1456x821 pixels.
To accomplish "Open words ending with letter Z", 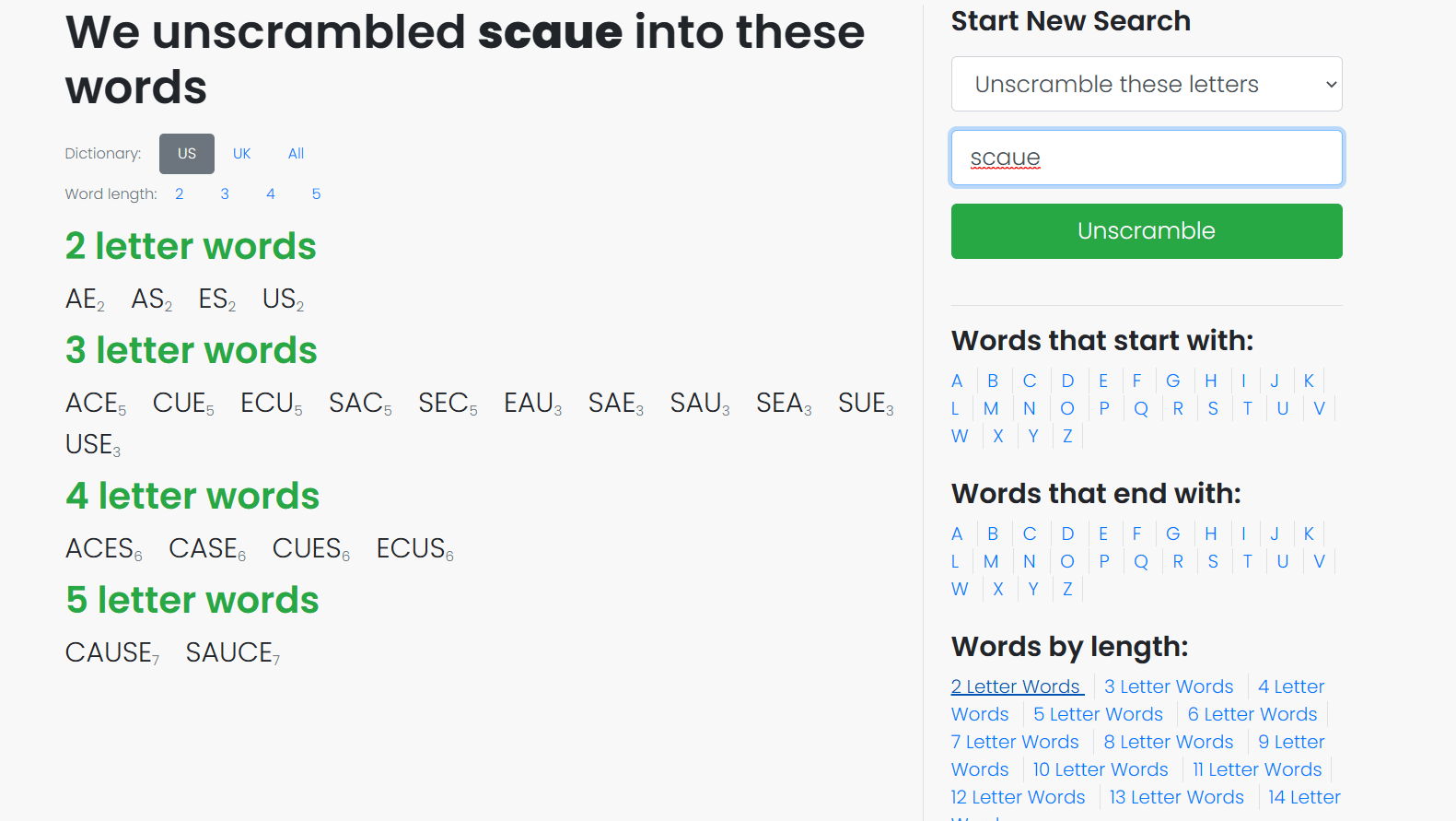I will [1067, 589].
